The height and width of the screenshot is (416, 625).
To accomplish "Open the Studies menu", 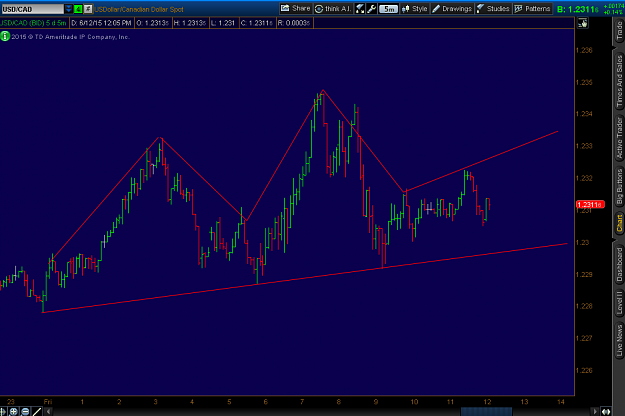I will click(x=493, y=8).
